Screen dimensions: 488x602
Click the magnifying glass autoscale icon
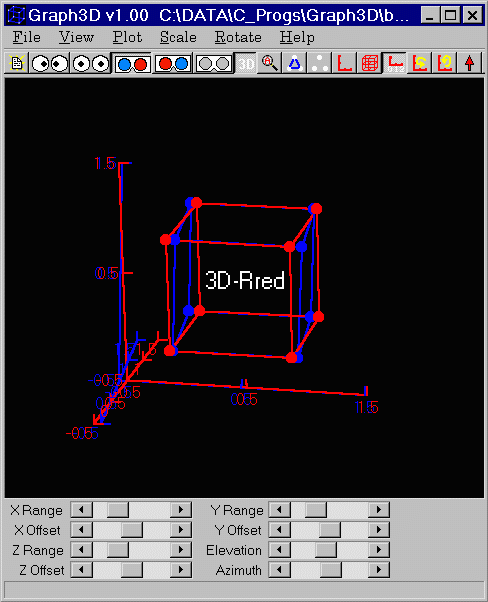point(270,63)
